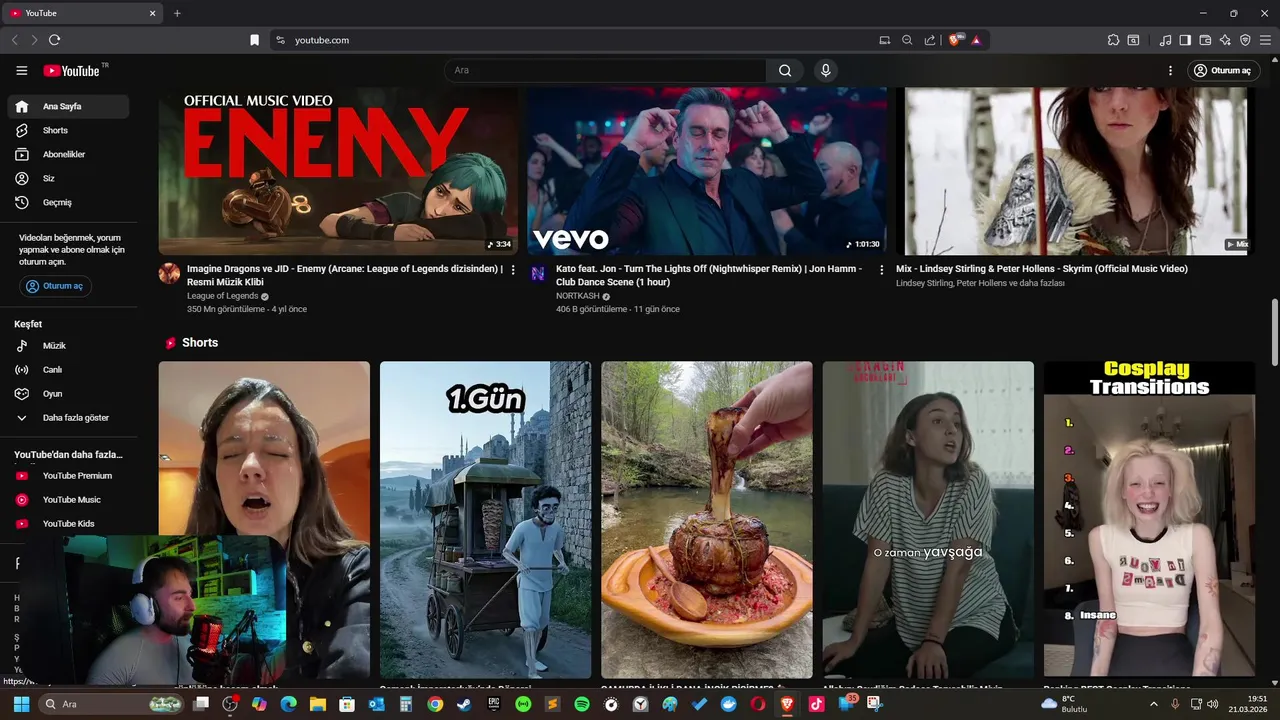This screenshot has height=720, width=1280.
Task: Click the youtube.com address bar
Action: point(575,40)
